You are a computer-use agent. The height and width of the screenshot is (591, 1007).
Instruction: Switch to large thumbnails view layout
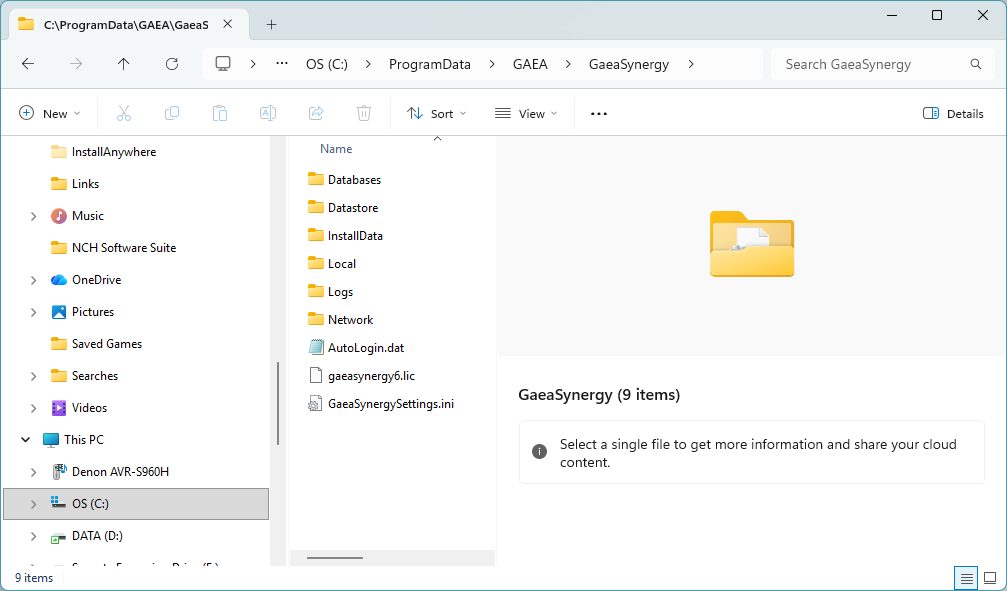tap(990, 578)
